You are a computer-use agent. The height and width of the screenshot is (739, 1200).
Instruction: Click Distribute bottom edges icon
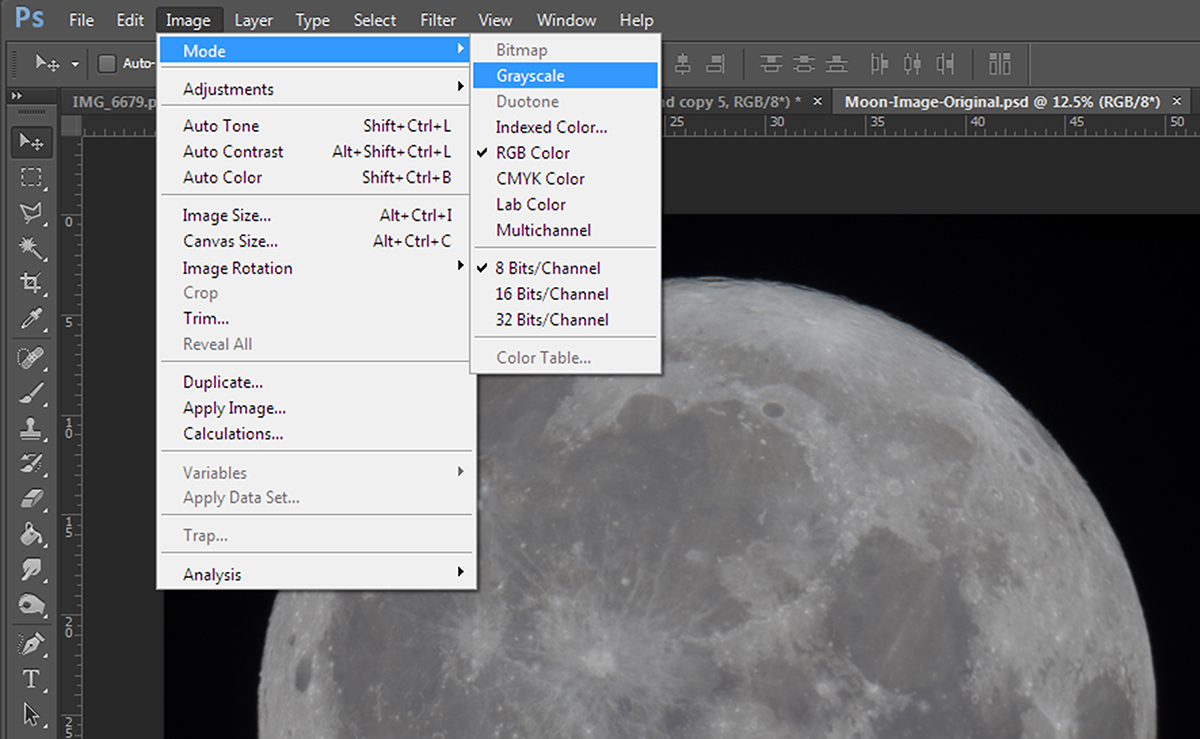pos(836,64)
